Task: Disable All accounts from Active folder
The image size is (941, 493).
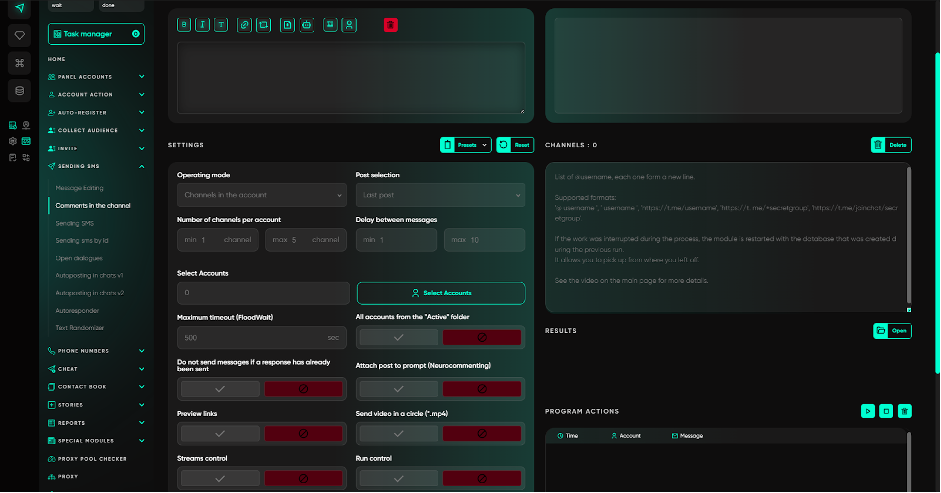Action: 482,337
